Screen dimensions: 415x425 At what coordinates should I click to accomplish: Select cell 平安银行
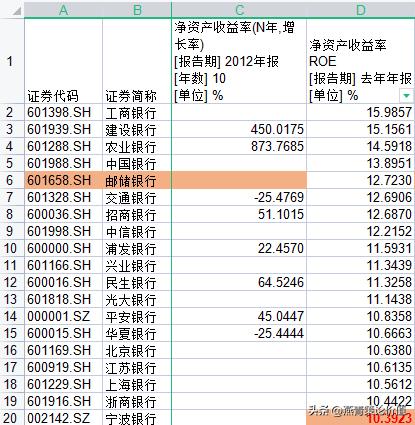tap(137, 316)
